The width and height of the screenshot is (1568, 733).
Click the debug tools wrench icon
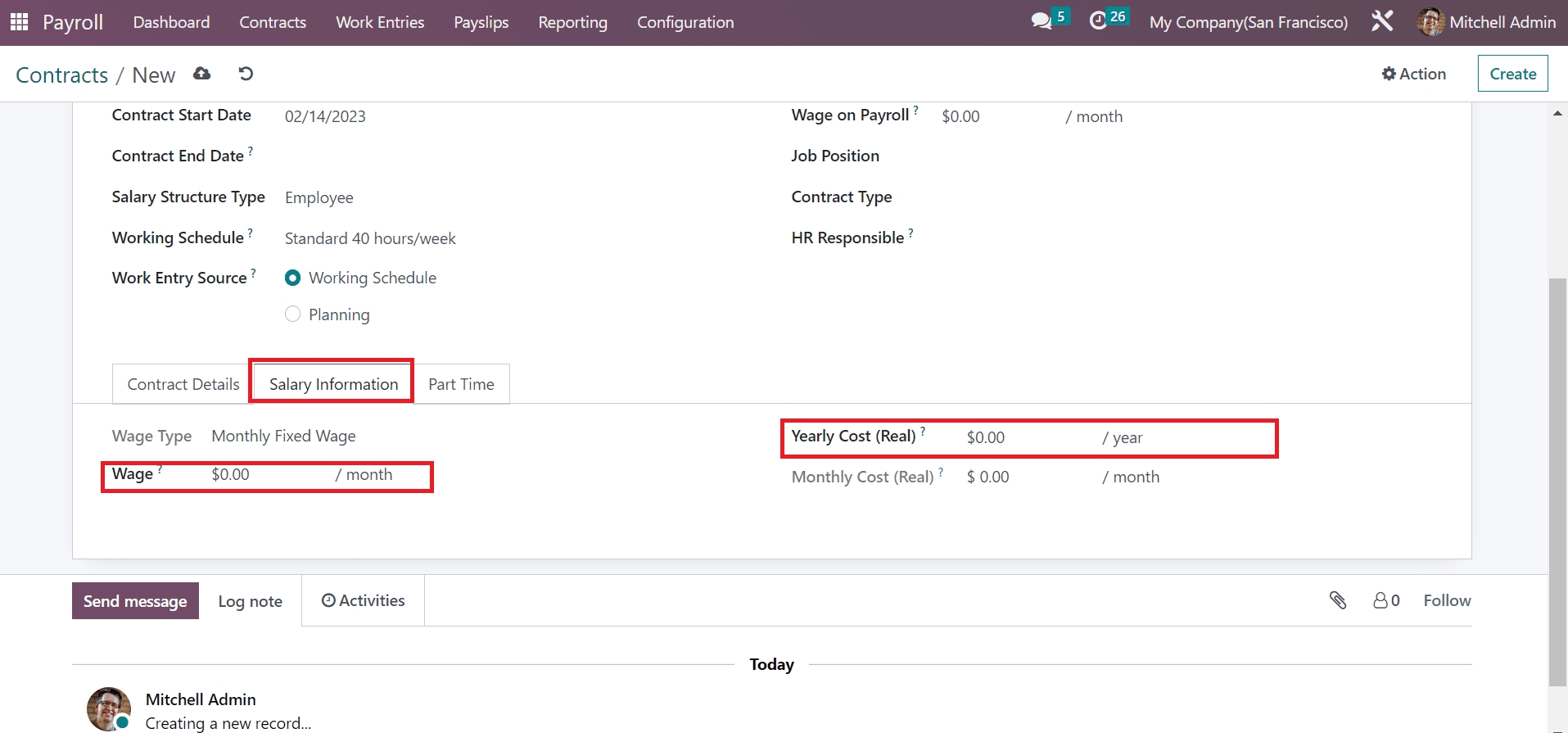point(1382,21)
